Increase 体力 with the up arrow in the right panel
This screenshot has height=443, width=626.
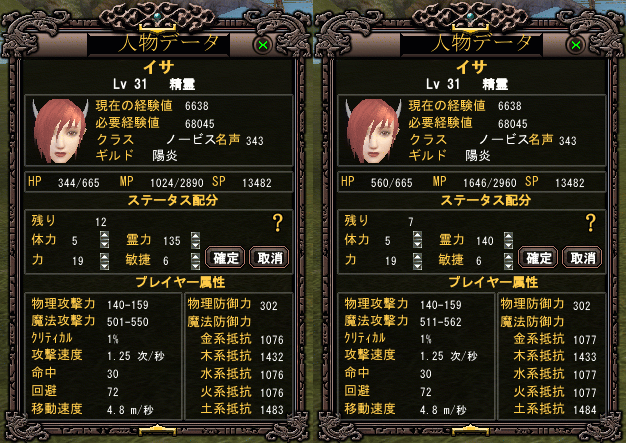click(417, 235)
